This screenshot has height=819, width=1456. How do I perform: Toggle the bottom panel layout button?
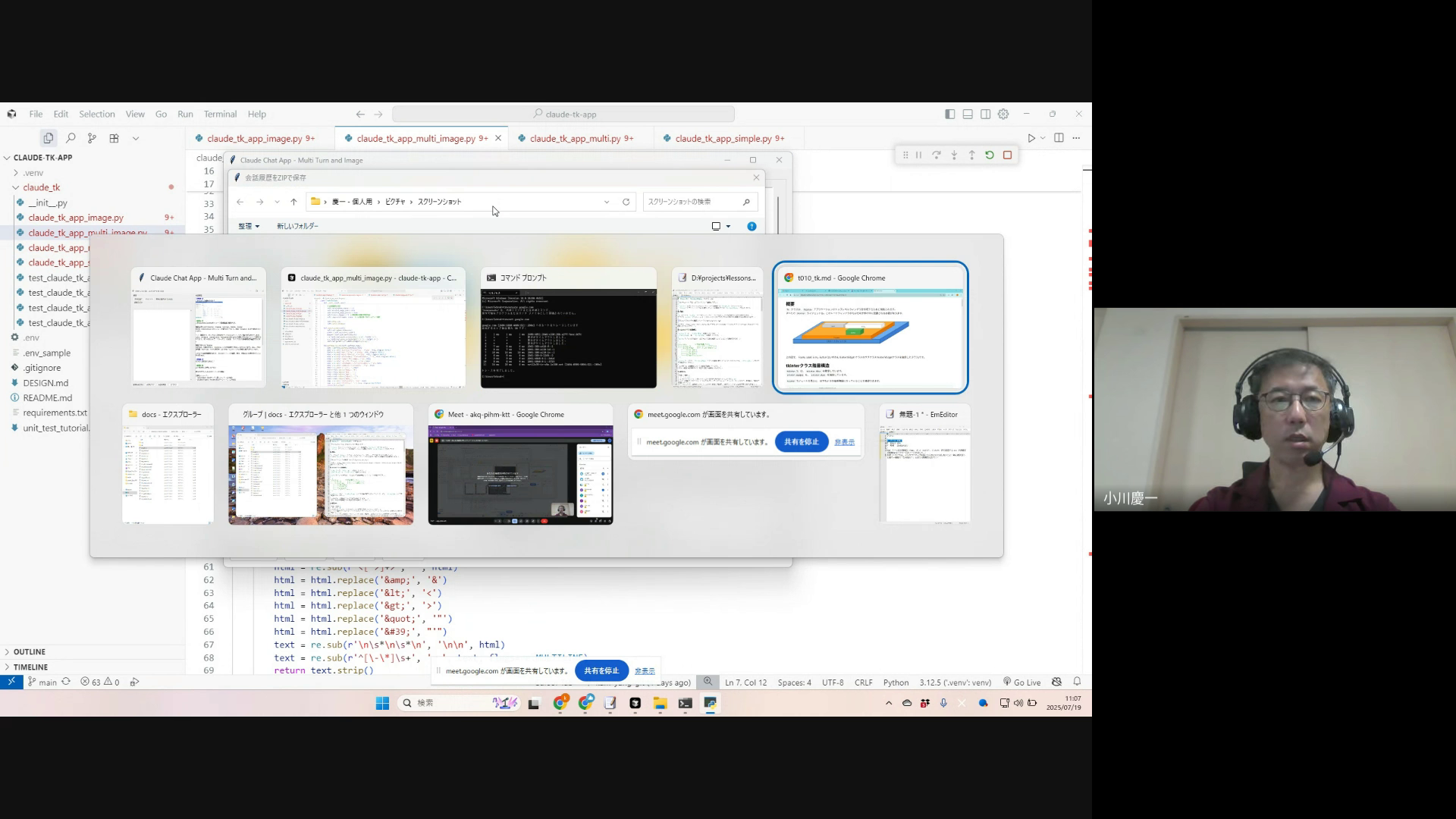(x=968, y=114)
